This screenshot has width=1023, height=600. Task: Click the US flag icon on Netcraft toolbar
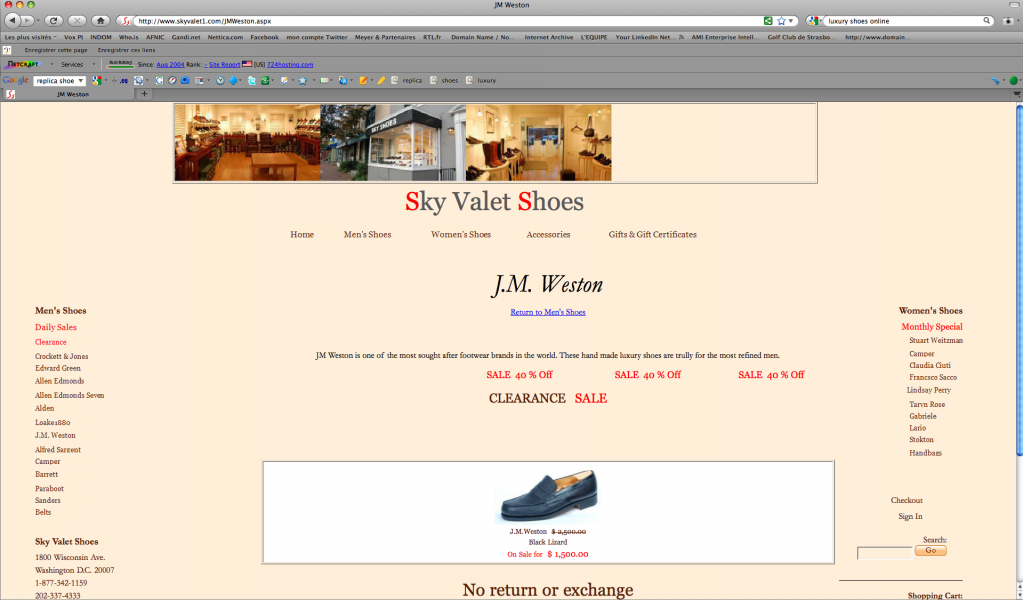click(x=247, y=64)
